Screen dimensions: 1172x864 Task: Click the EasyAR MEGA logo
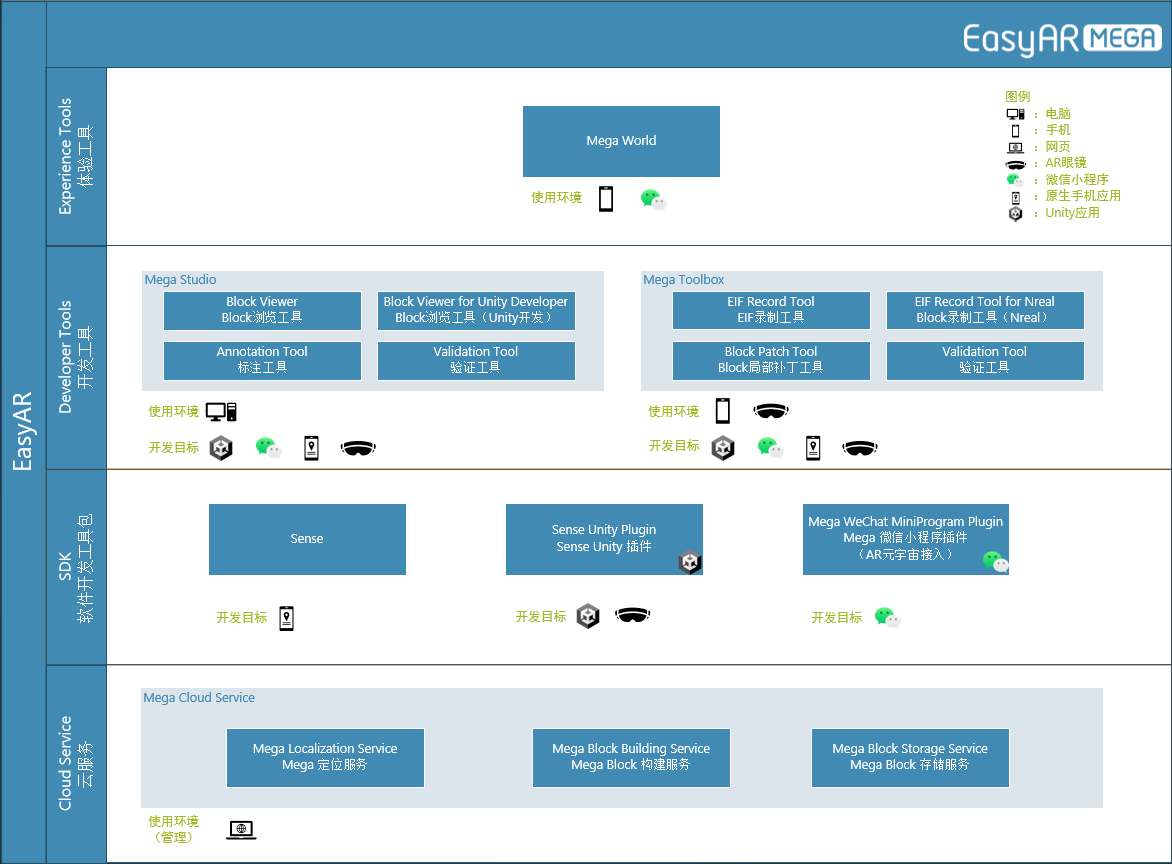(x=1062, y=39)
